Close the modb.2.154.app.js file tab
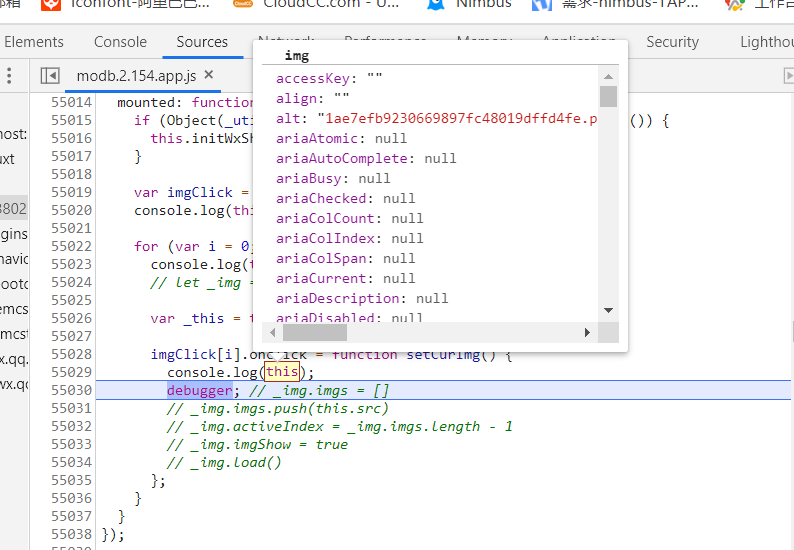 click(209, 75)
